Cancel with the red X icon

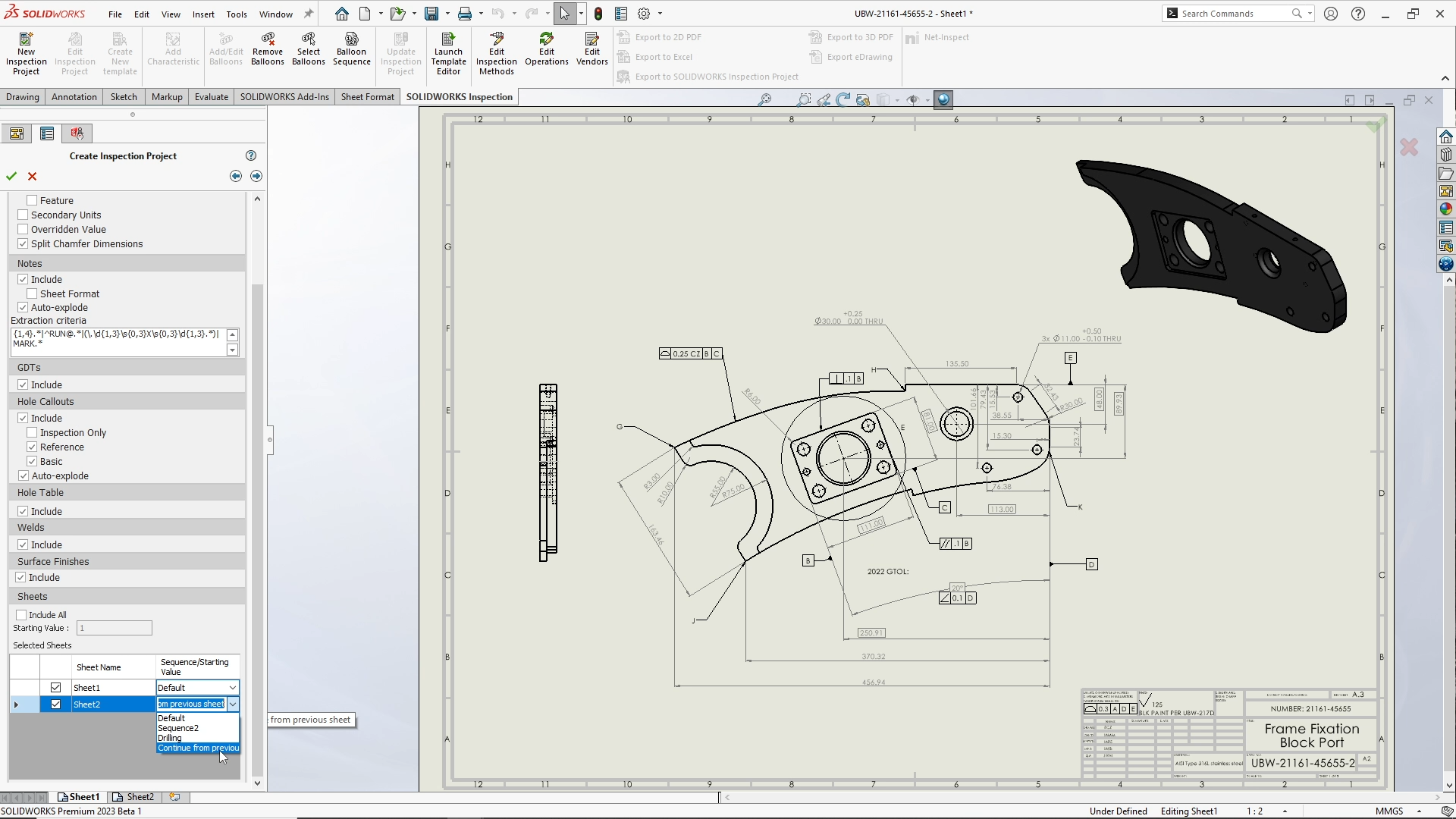click(32, 176)
